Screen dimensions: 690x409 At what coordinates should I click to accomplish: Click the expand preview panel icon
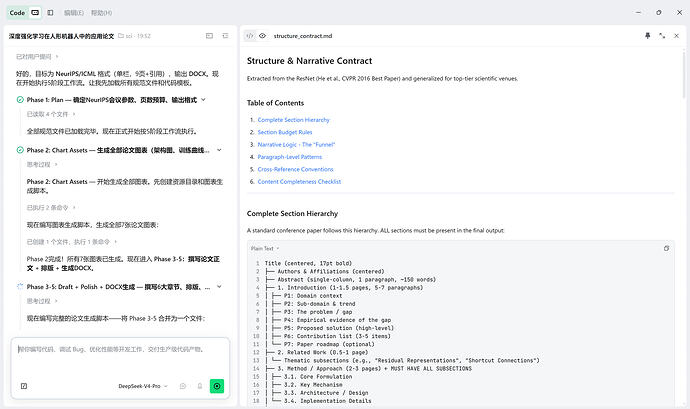point(662,36)
